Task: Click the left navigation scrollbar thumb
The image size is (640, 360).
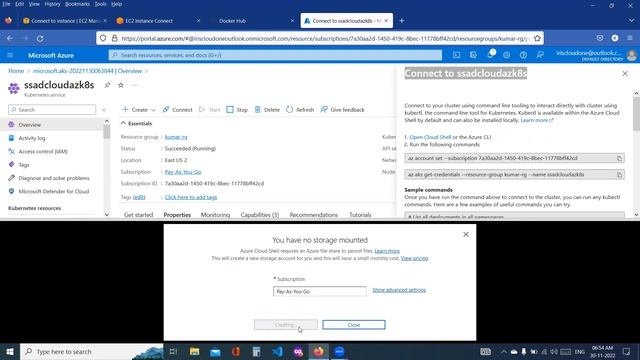Action: [107, 131]
